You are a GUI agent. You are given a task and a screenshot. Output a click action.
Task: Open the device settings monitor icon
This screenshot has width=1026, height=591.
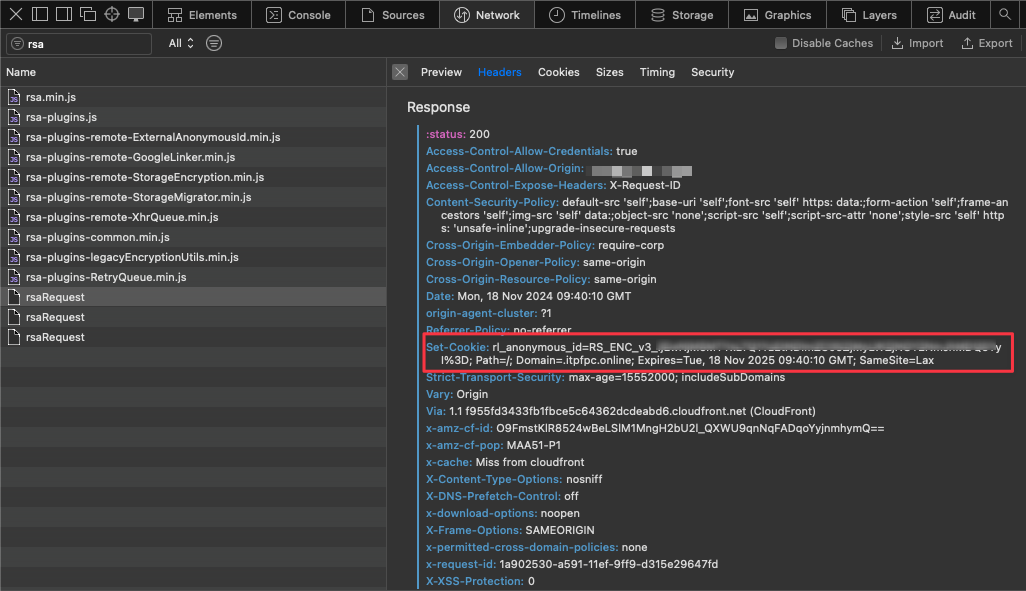pos(136,14)
